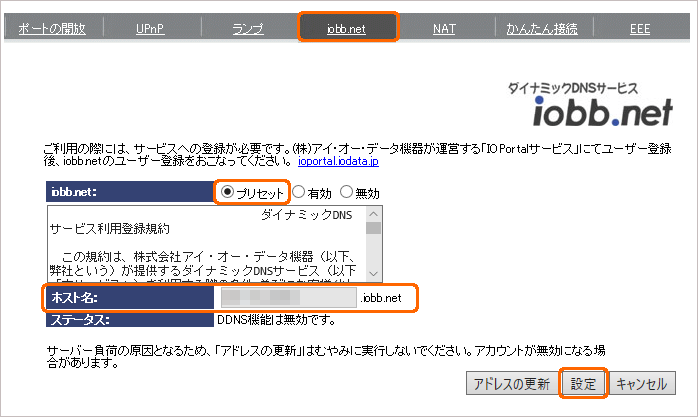Click the キャンセル button

point(641,384)
